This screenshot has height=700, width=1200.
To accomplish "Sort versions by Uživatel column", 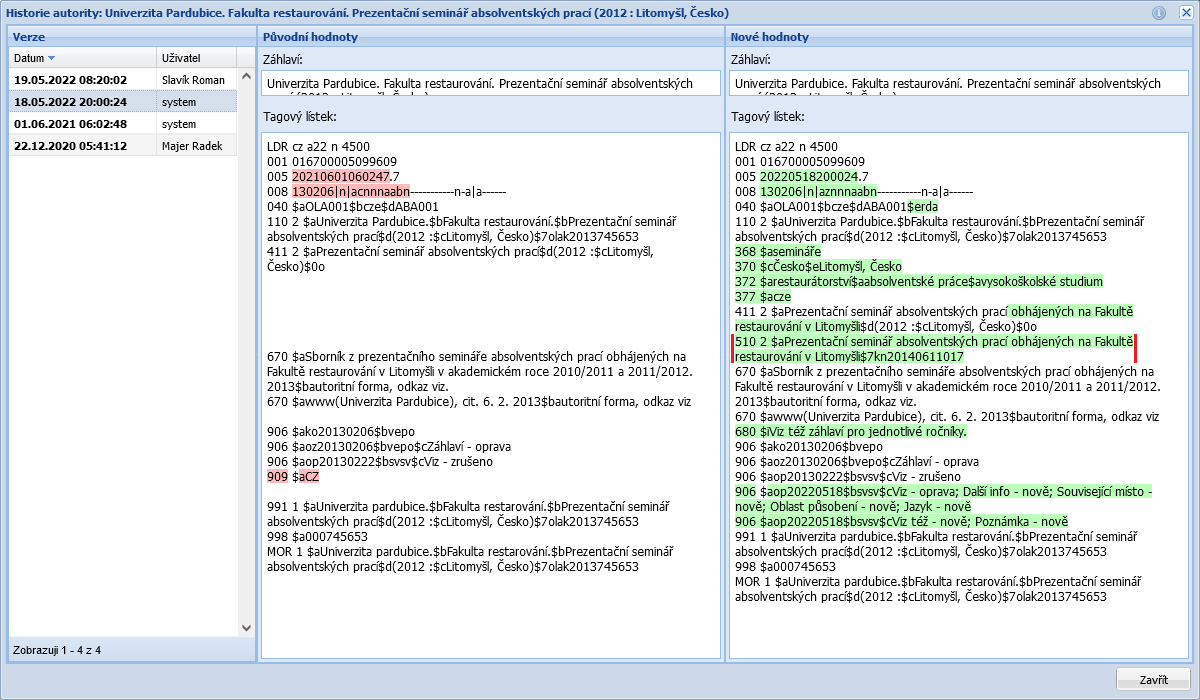I will (196, 58).
